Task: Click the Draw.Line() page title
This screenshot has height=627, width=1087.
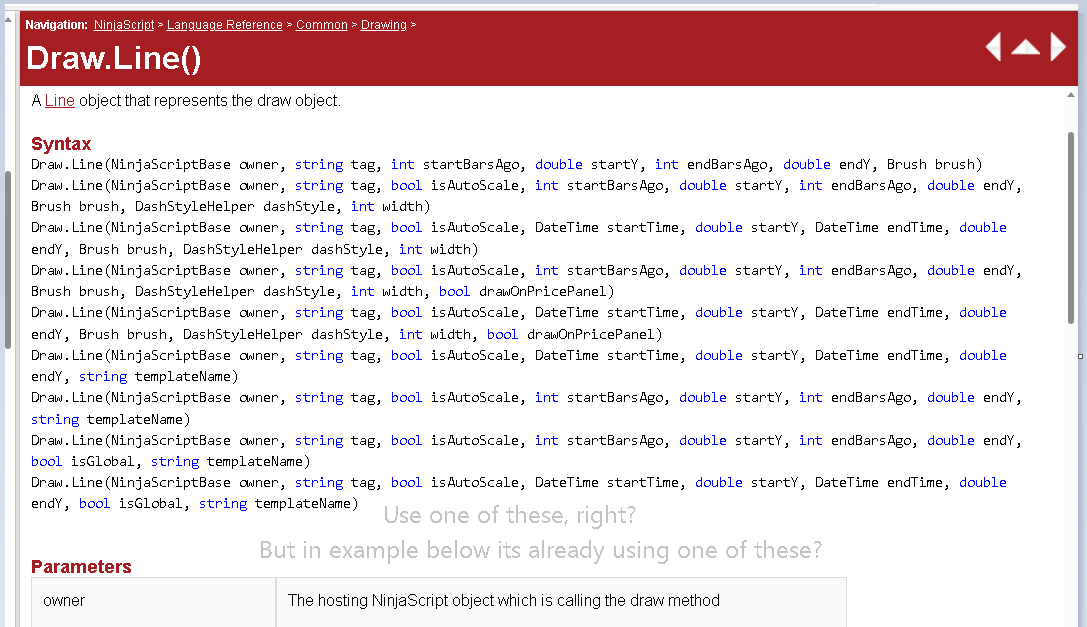Action: tap(114, 58)
